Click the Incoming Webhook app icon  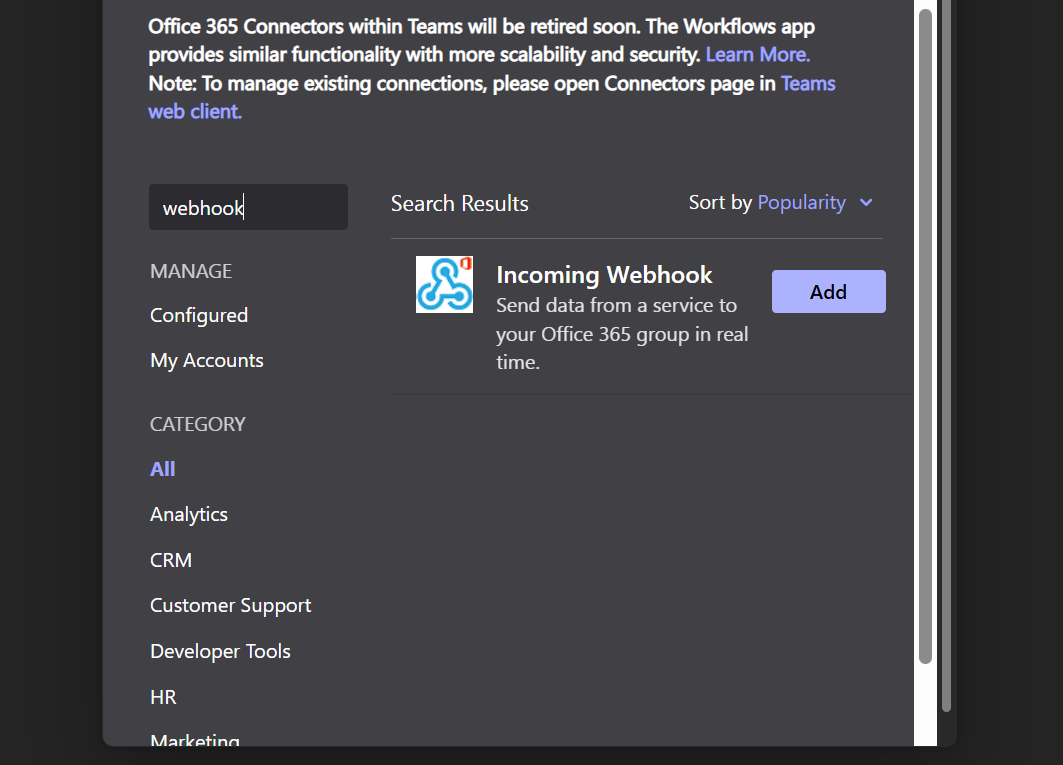[x=444, y=284]
